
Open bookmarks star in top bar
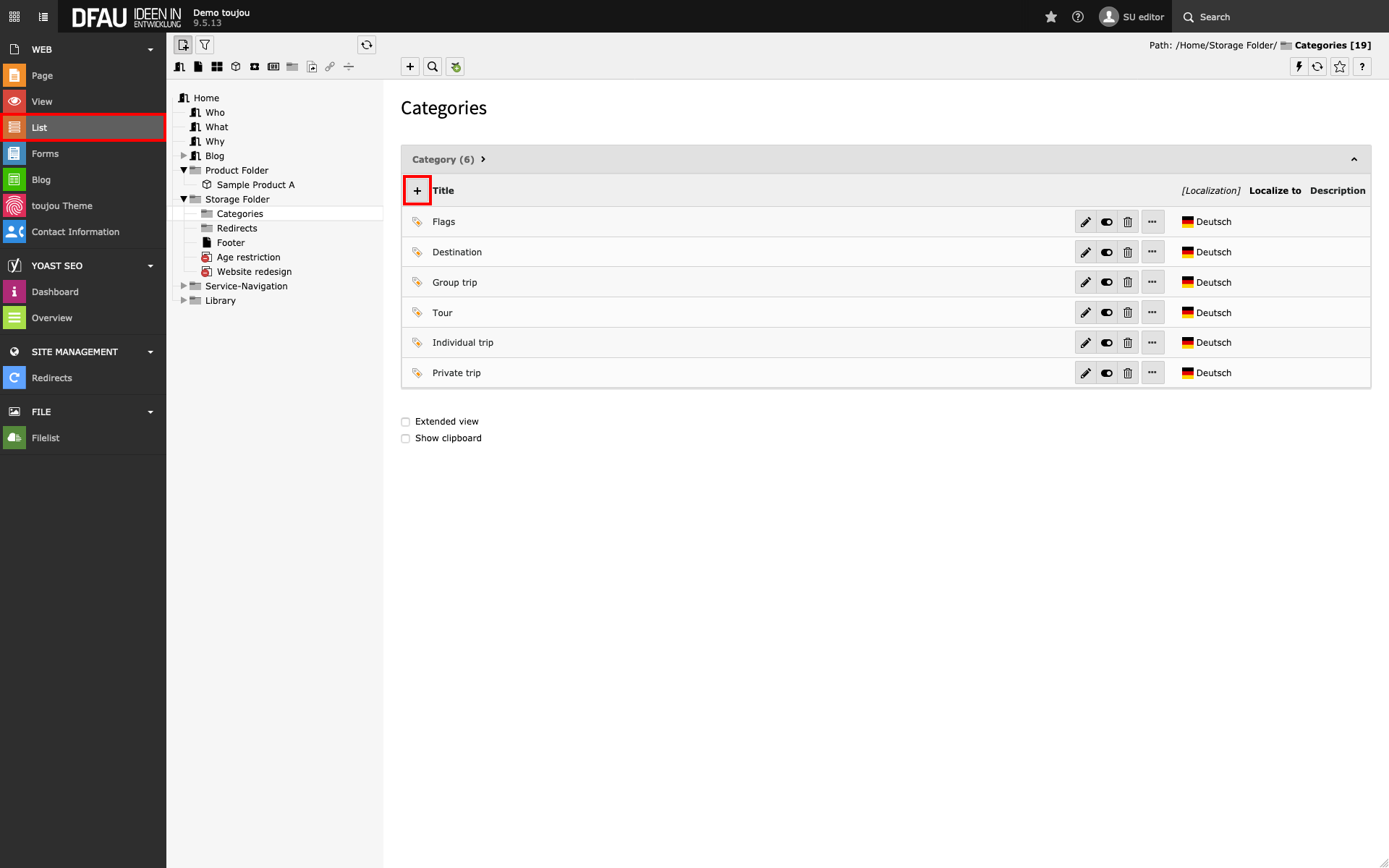[x=1051, y=17]
